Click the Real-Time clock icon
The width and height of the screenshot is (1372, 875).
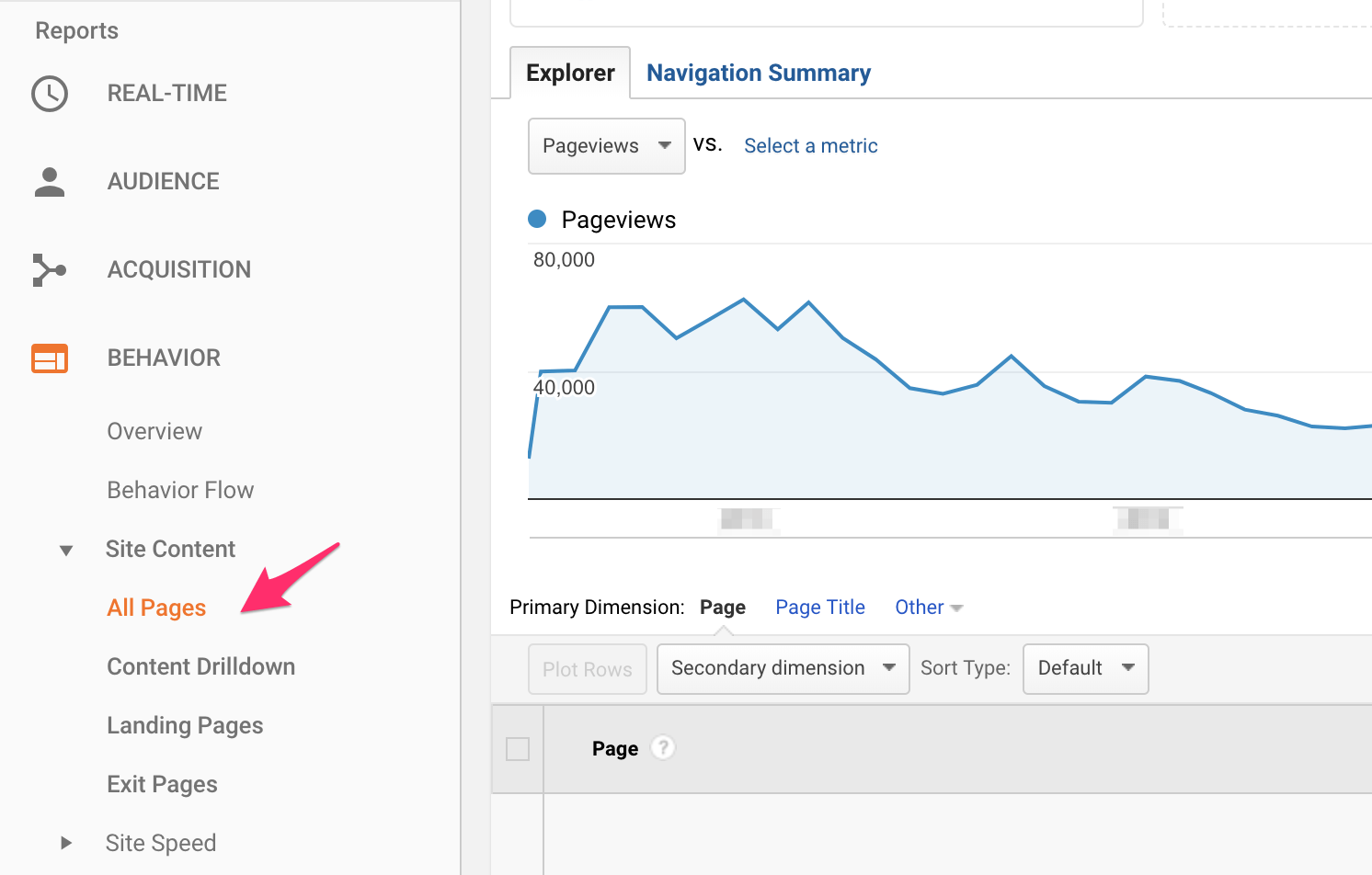(x=50, y=94)
